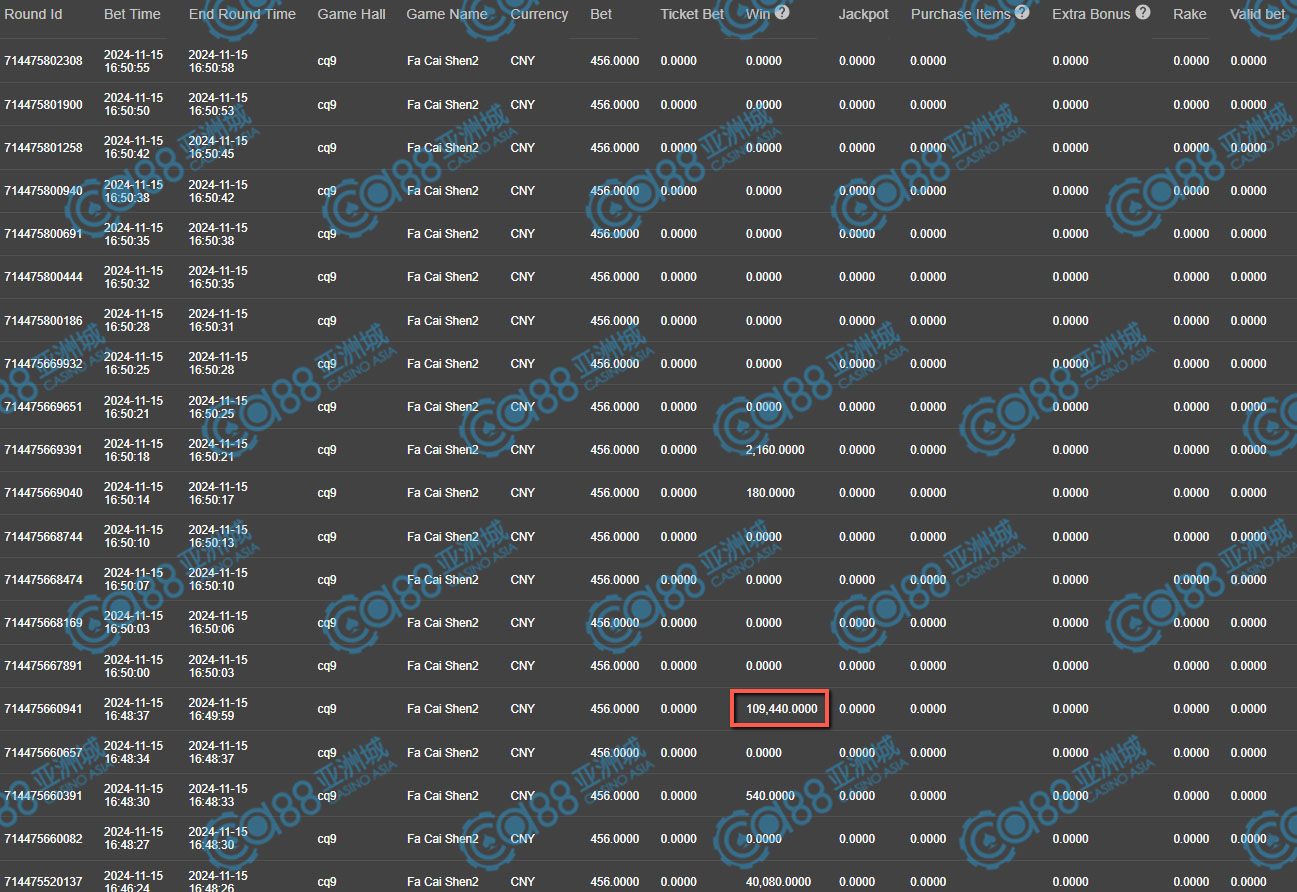This screenshot has width=1297, height=892.
Task: Click round ID 714475668744
Action: click(x=44, y=537)
